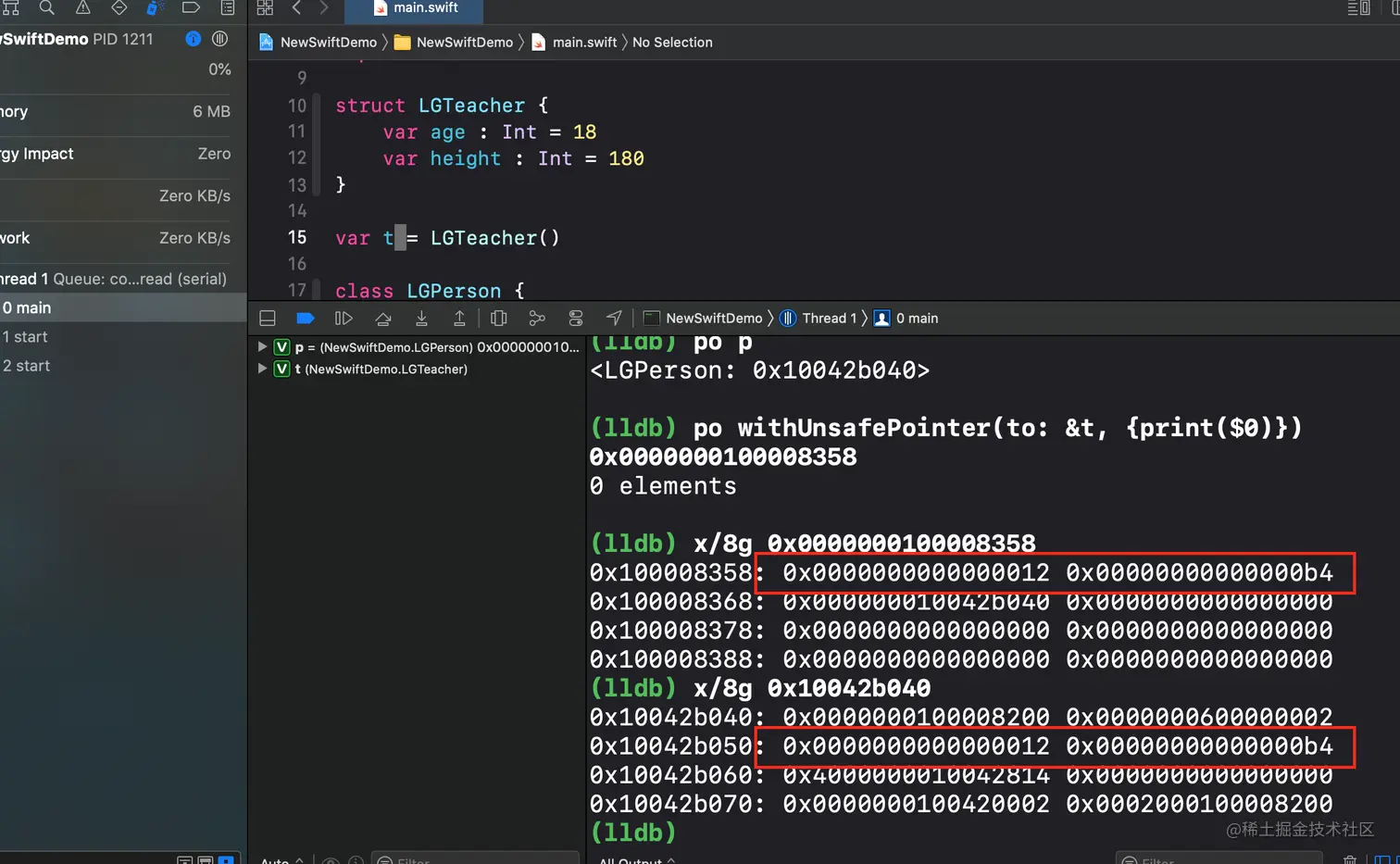
Task: Click the var height line
Action: (x=514, y=159)
